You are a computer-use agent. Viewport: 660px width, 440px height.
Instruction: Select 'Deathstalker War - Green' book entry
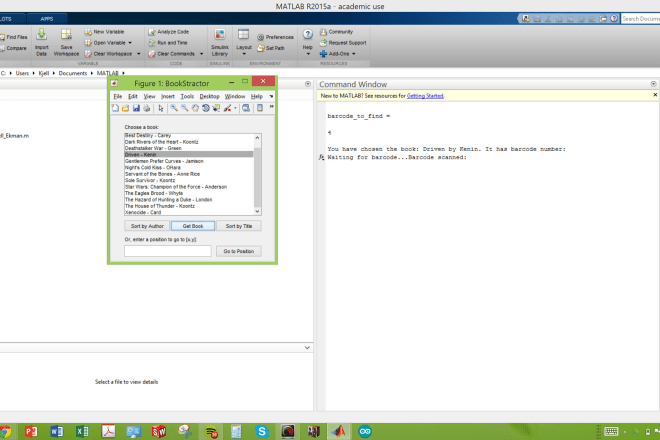(189, 148)
